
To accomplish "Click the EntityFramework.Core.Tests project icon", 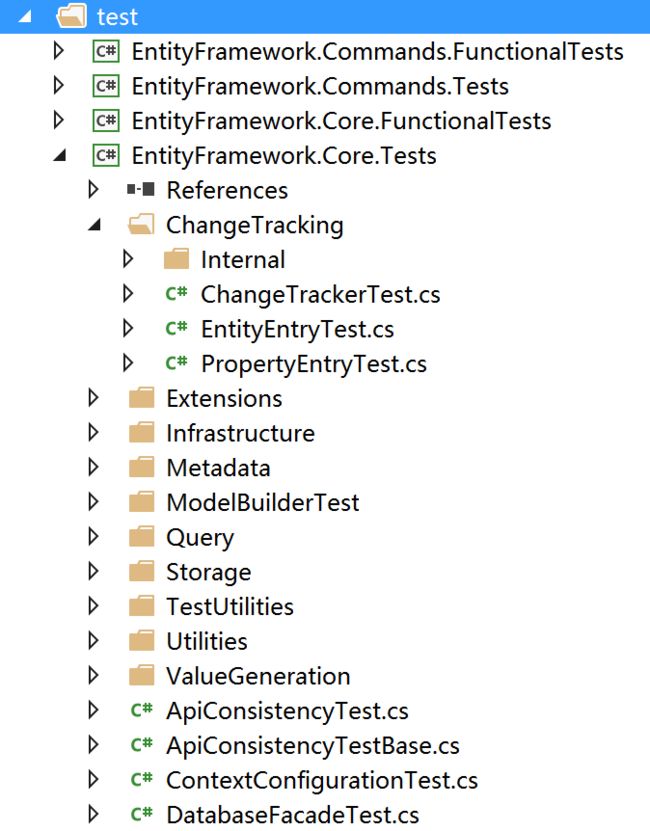I will click(106, 155).
